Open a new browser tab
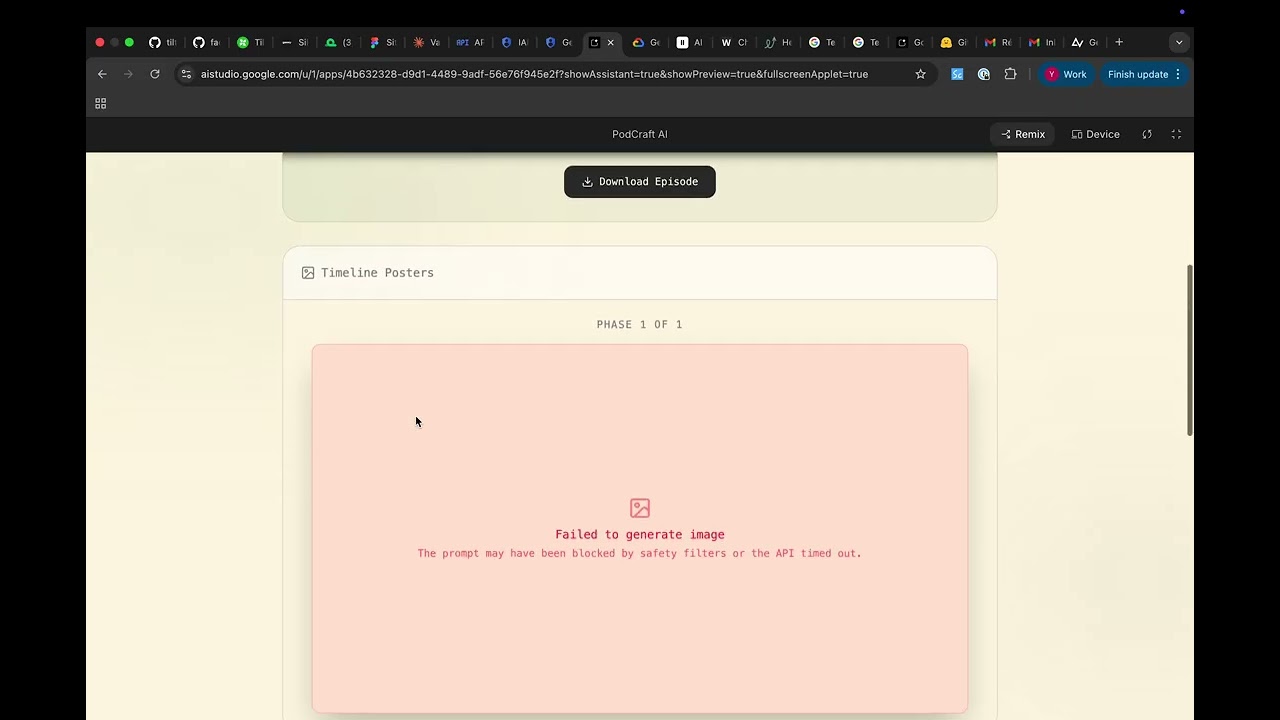Viewport: 1280px width, 720px height. [x=1119, y=42]
